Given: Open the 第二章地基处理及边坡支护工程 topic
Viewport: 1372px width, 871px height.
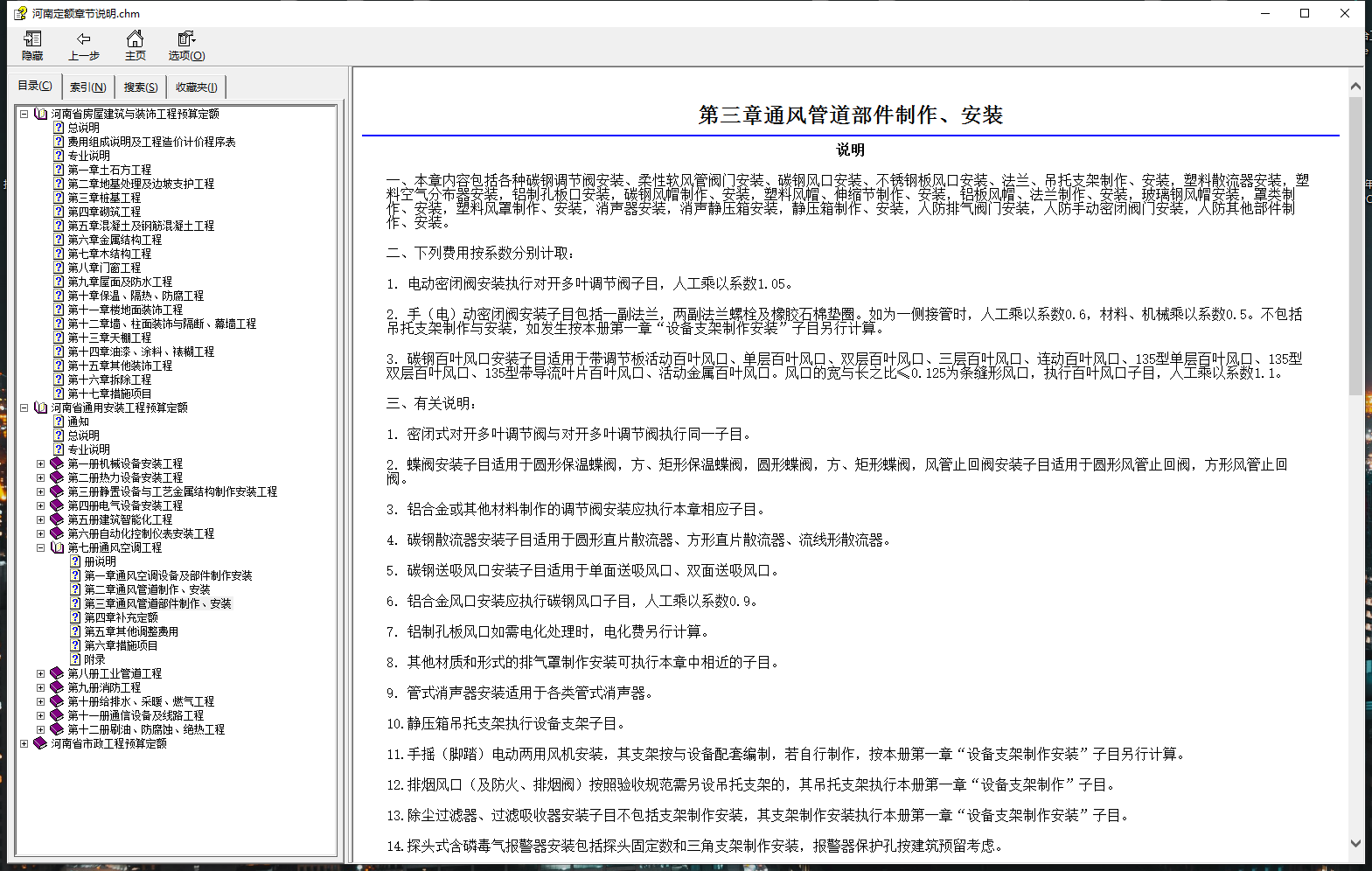Looking at the screenshot, I should [x=141, y=184].
